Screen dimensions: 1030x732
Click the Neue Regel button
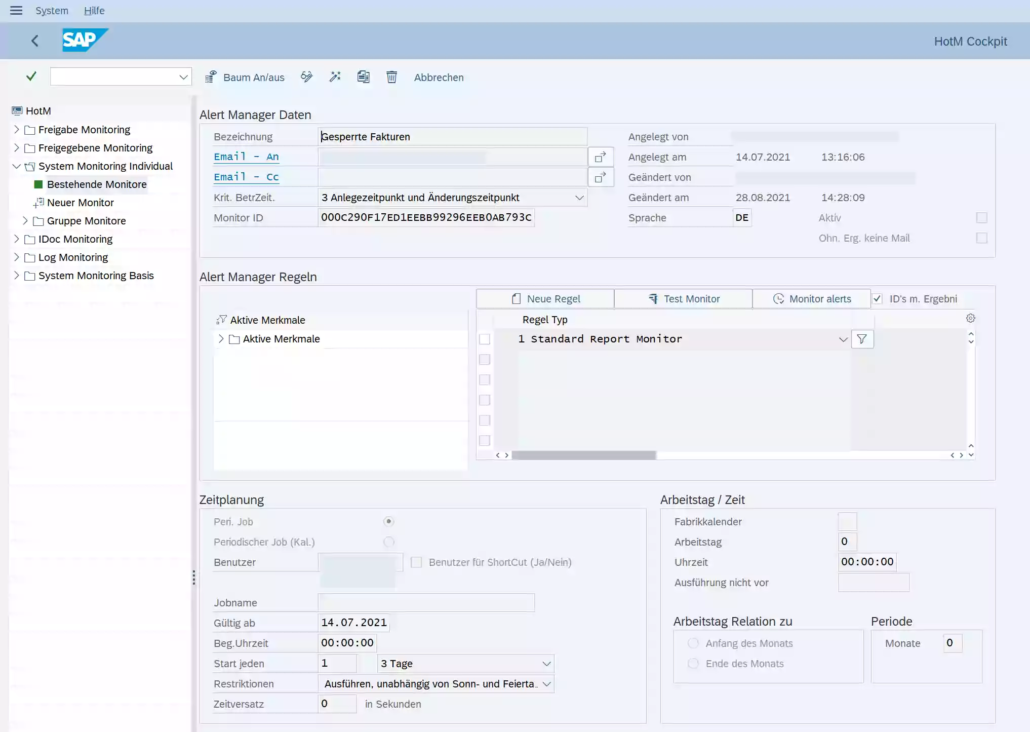tap(544, 297)
